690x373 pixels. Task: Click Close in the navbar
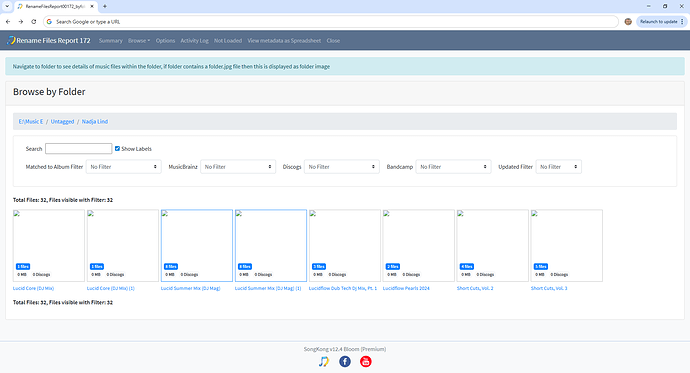(x=333, y=40)
